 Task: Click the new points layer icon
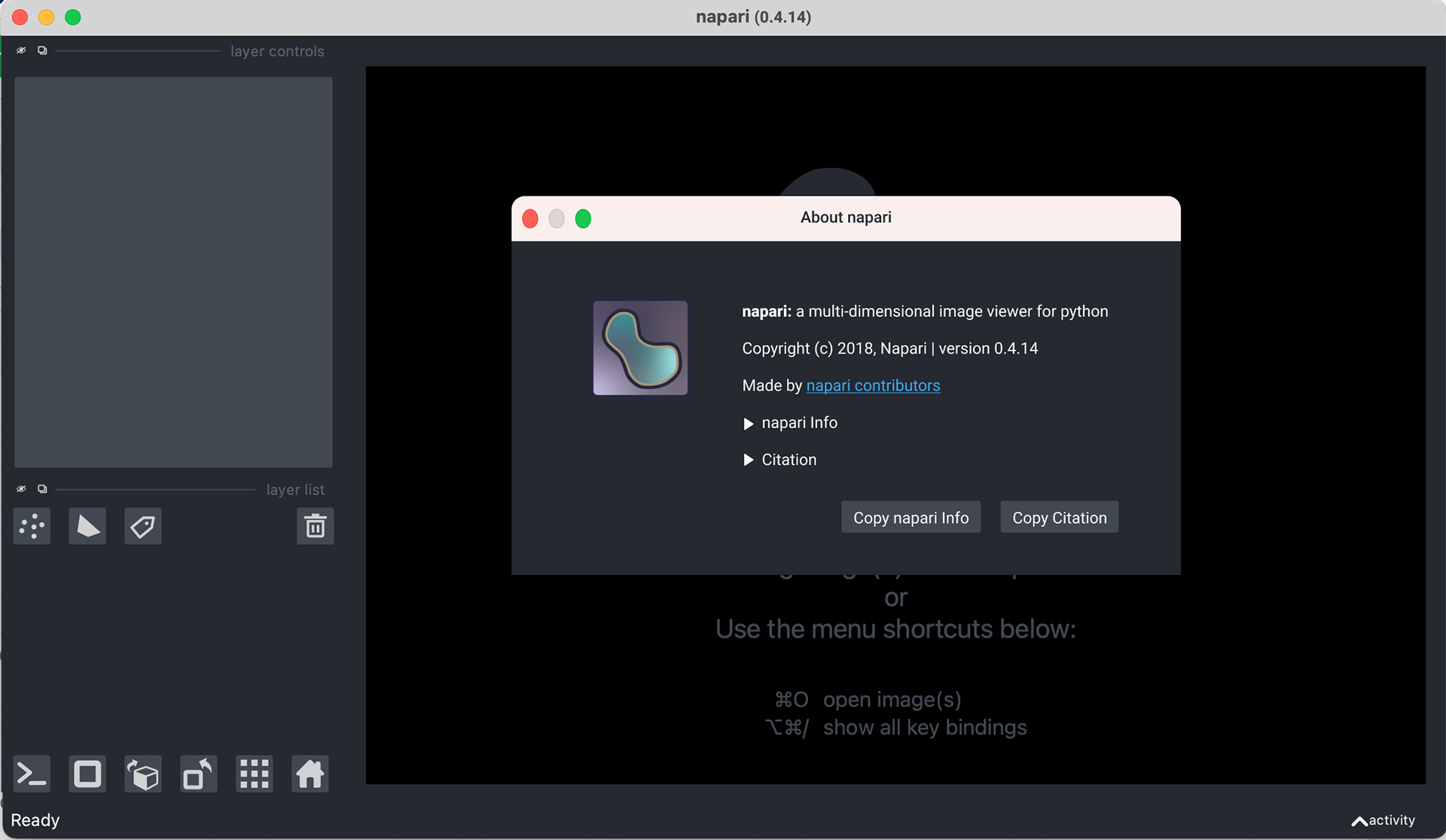pos(32,526)
